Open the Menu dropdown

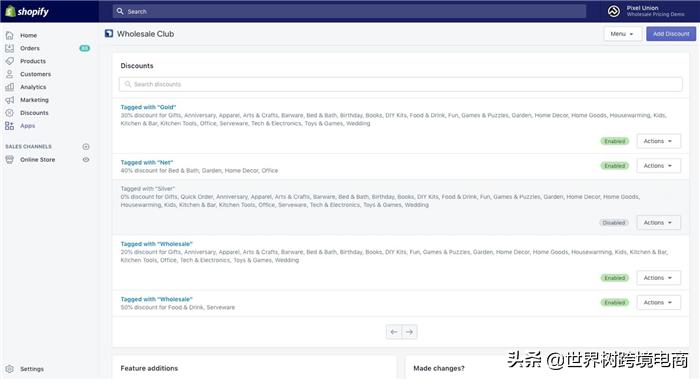click(622, 34)
